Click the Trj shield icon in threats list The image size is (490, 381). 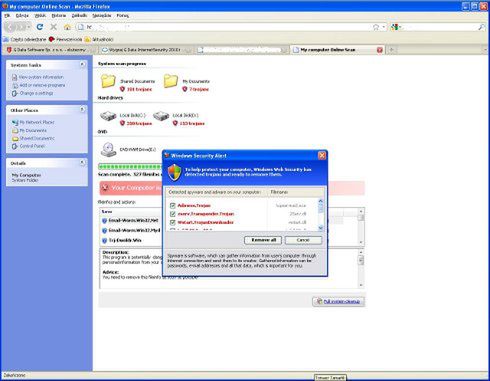tap(104, 240)
